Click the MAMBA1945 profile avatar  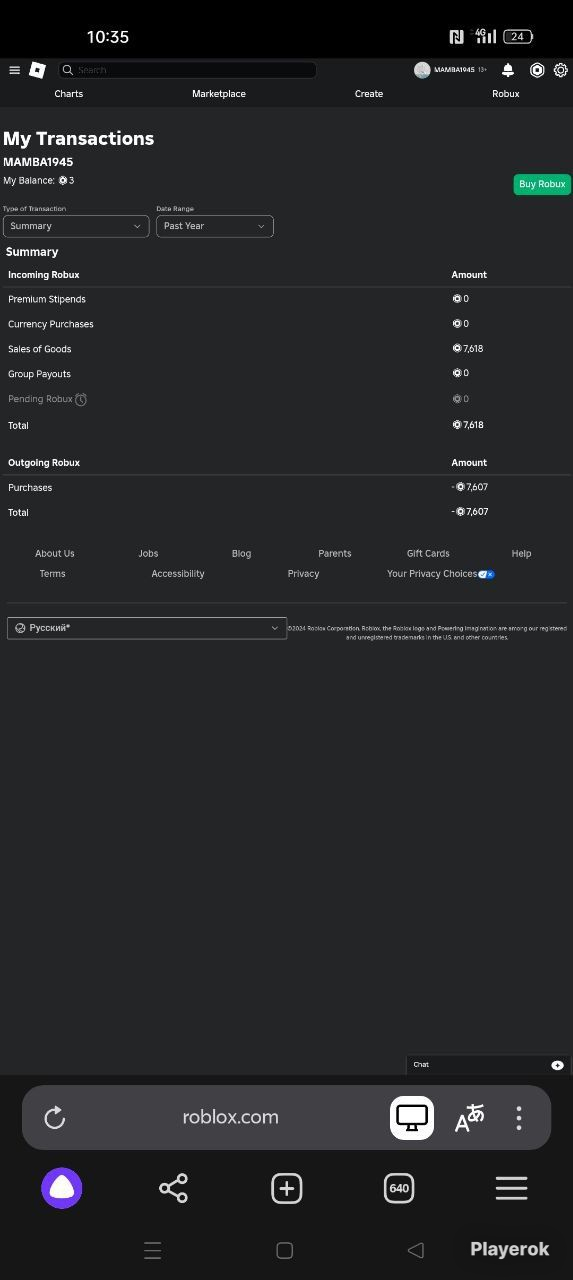coord(422,70)
